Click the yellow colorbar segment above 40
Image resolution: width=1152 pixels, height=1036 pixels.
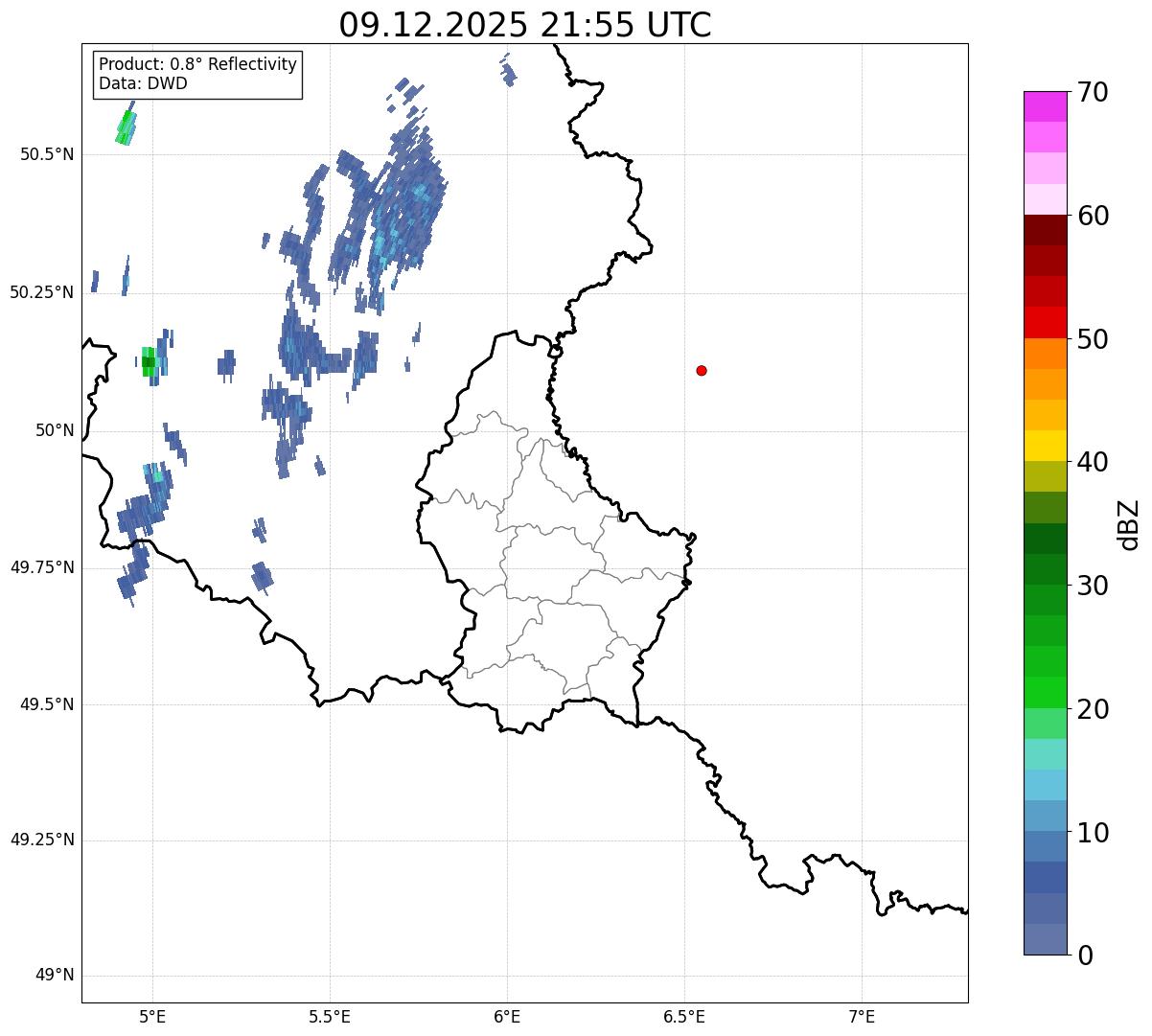point(1045,446)
